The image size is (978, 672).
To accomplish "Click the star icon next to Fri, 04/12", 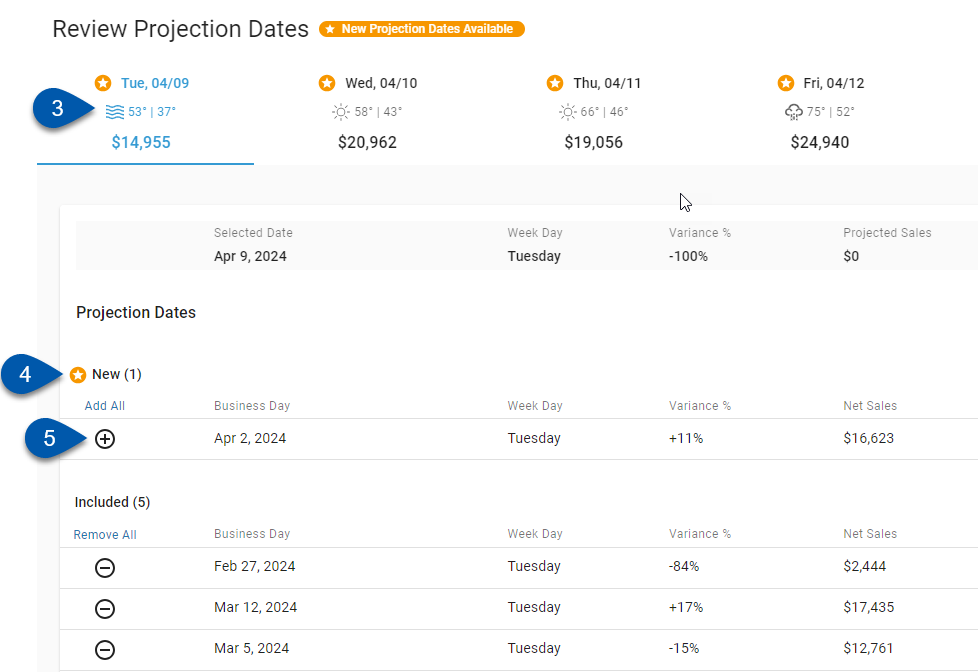I will point(785,83).
